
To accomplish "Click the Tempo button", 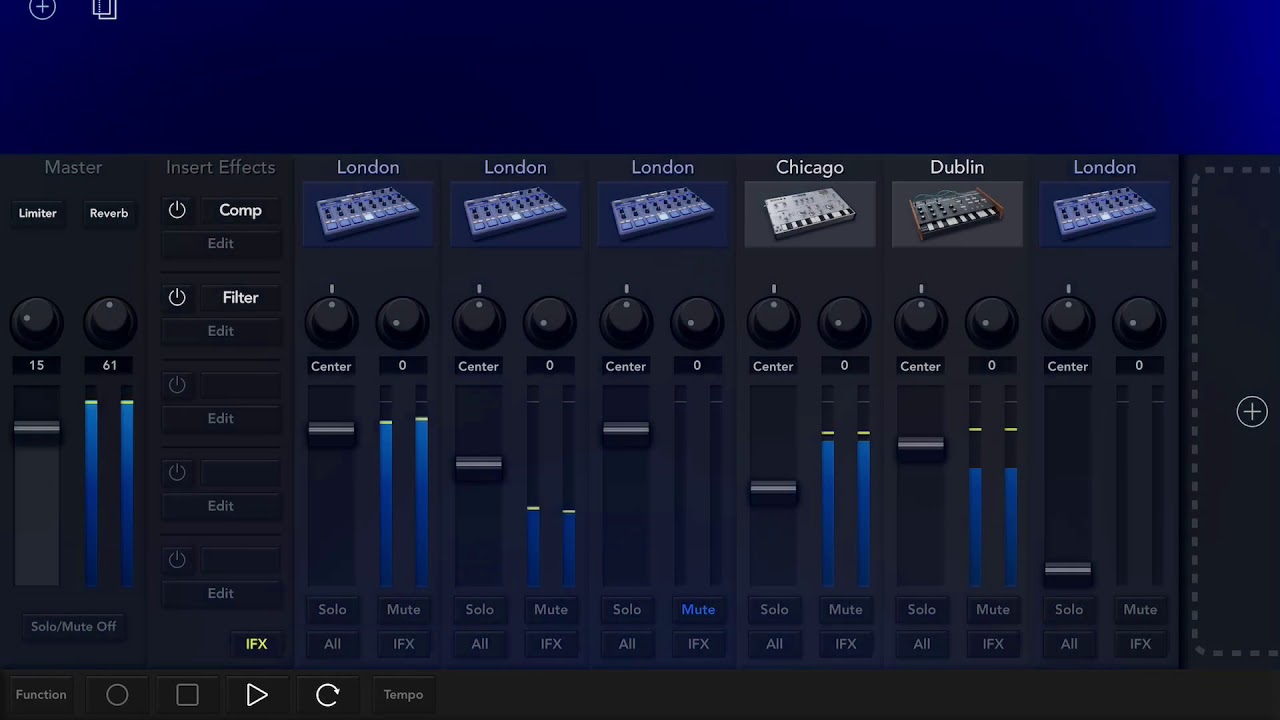I will coord(403,694).
